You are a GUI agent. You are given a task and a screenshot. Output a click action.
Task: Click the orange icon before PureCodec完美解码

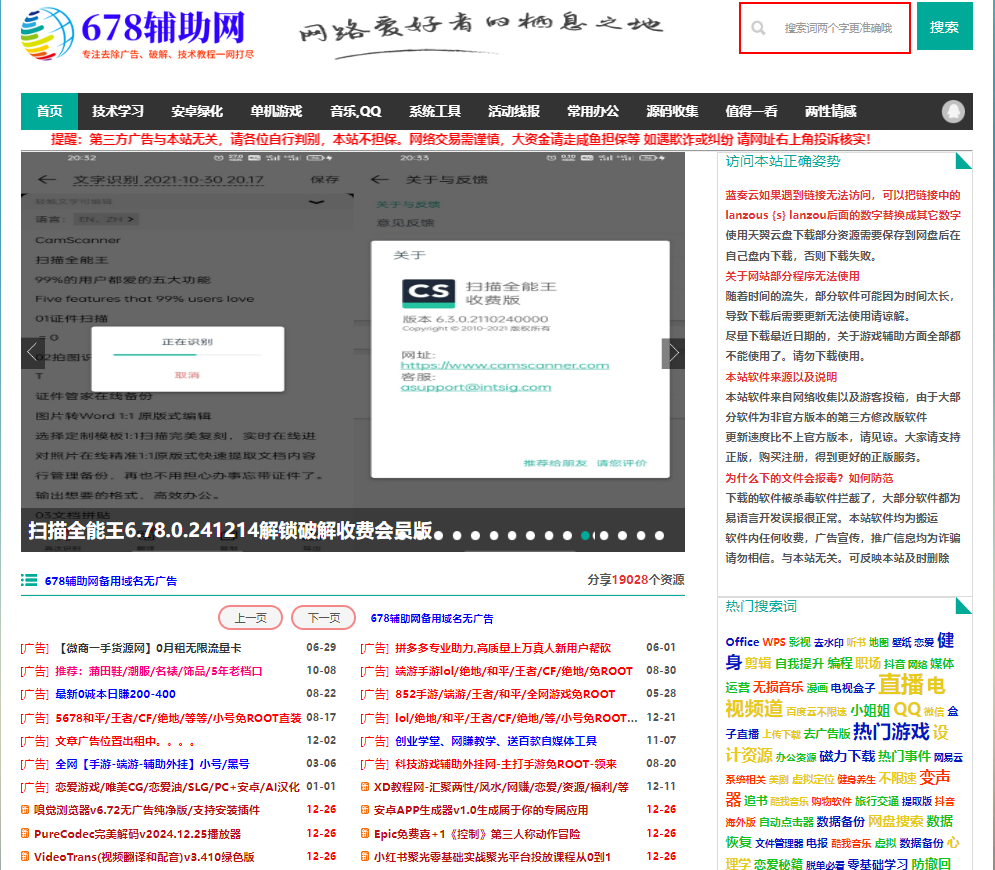click(x=25, y=833)
